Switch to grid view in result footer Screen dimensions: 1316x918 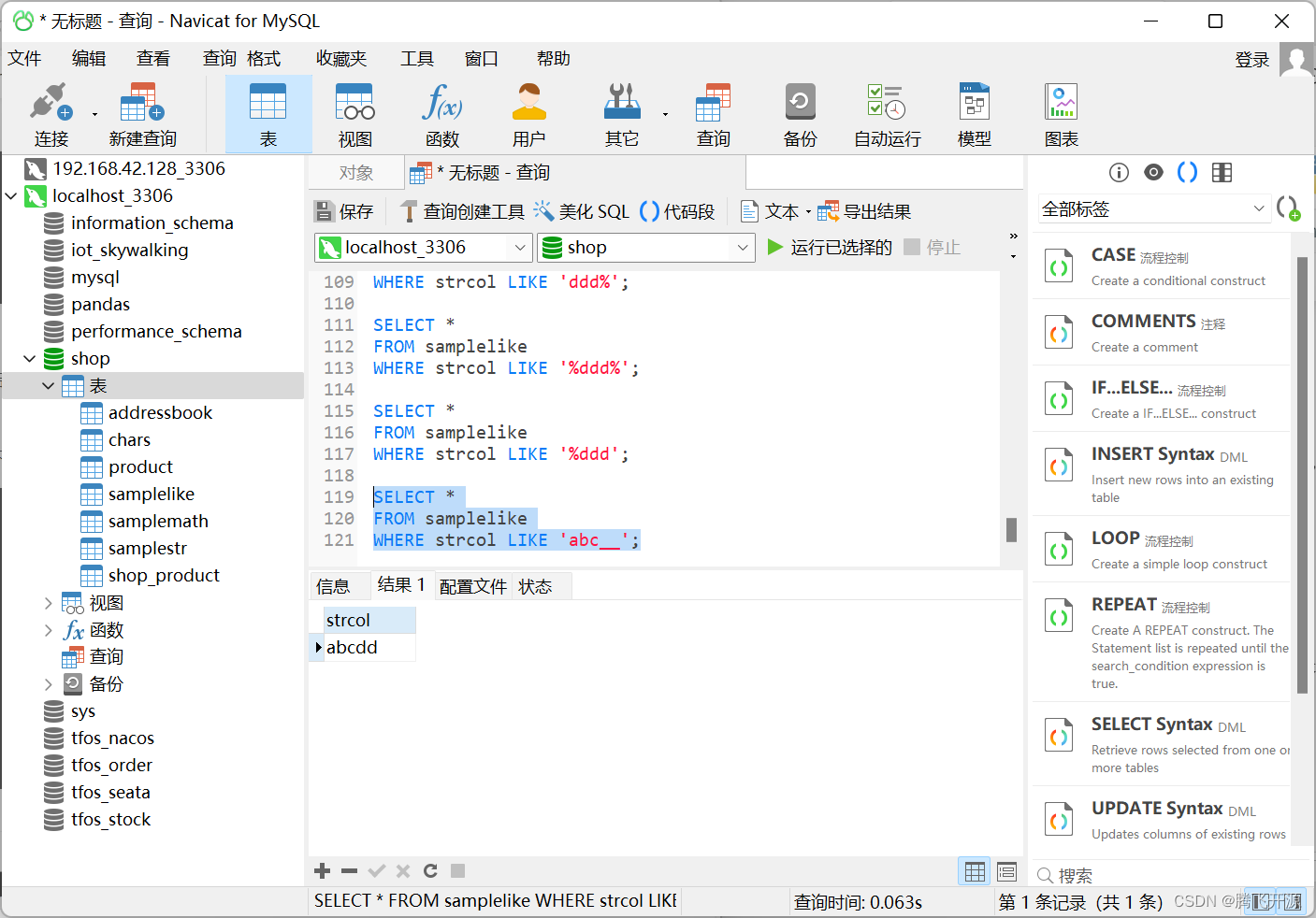[x=975, y=871]
